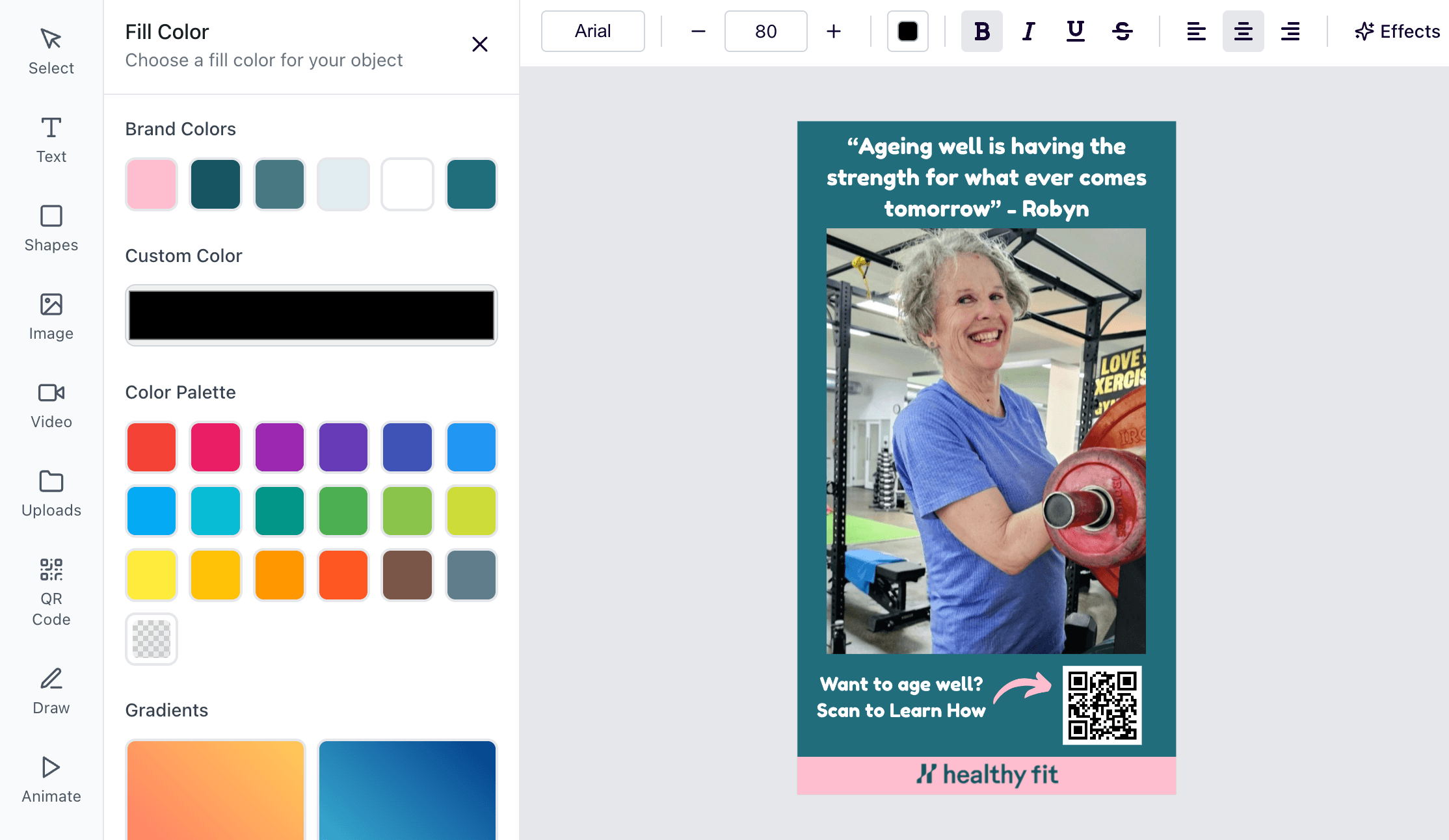
Task: Click the font size field showing 80
Action: 765,31
